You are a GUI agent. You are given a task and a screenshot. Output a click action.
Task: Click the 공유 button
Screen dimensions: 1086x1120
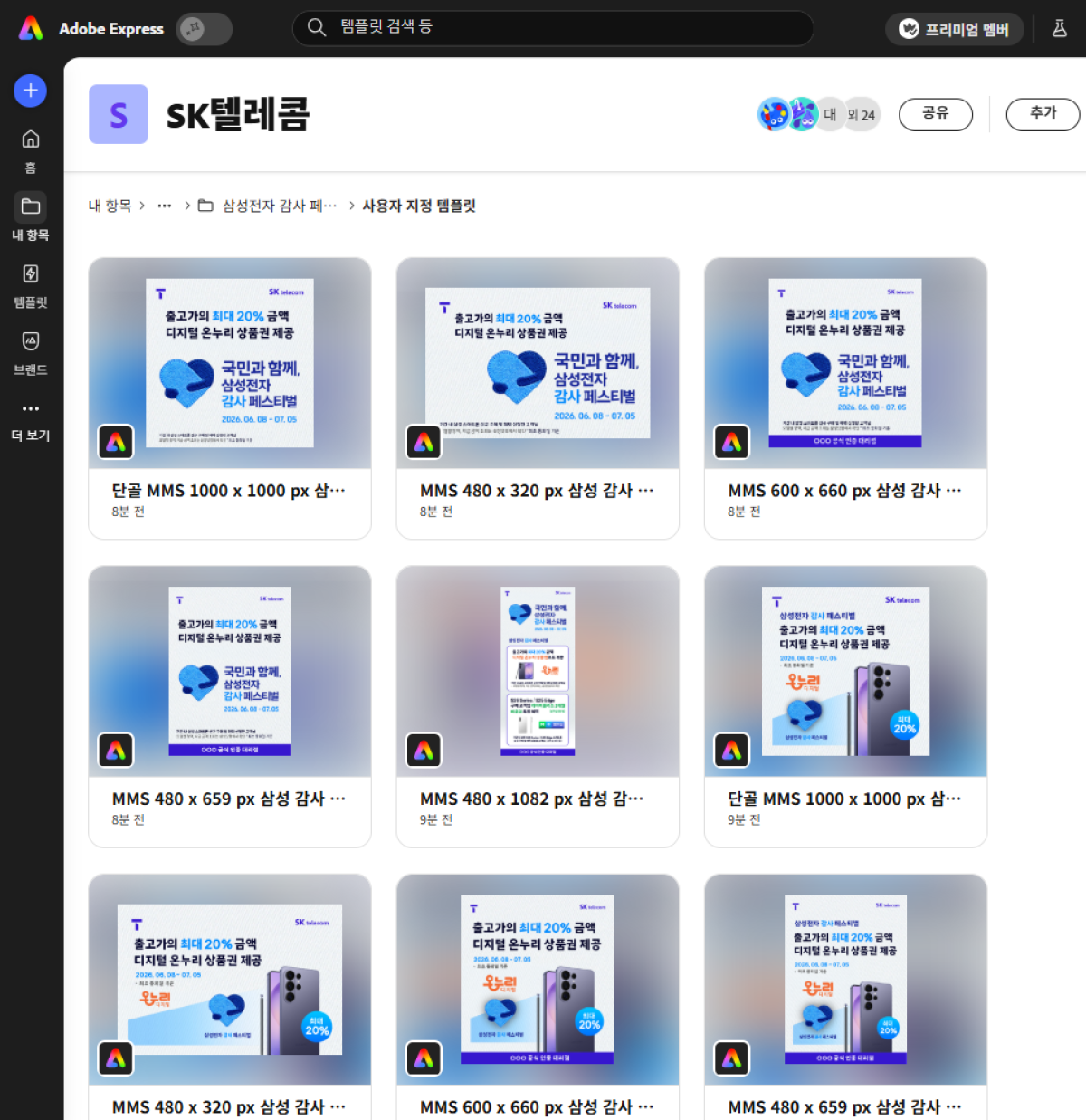[x=936, y=114]
